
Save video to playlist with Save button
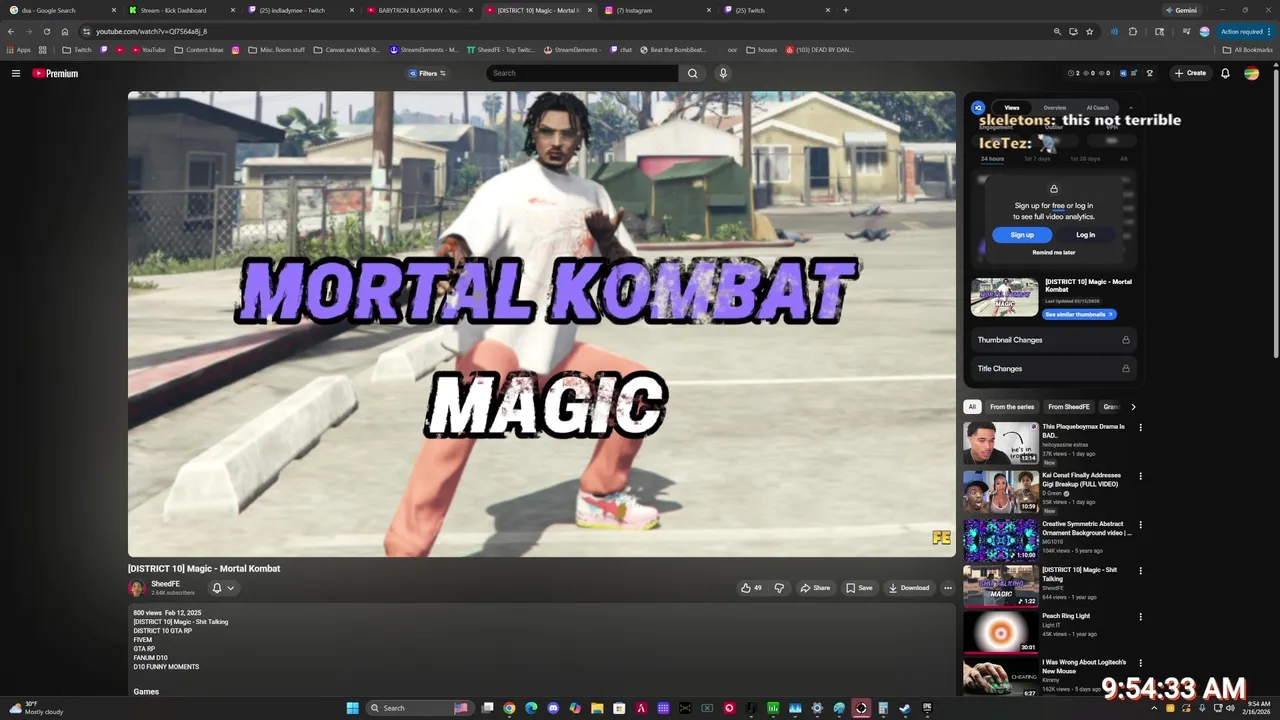tap(859, 588)
